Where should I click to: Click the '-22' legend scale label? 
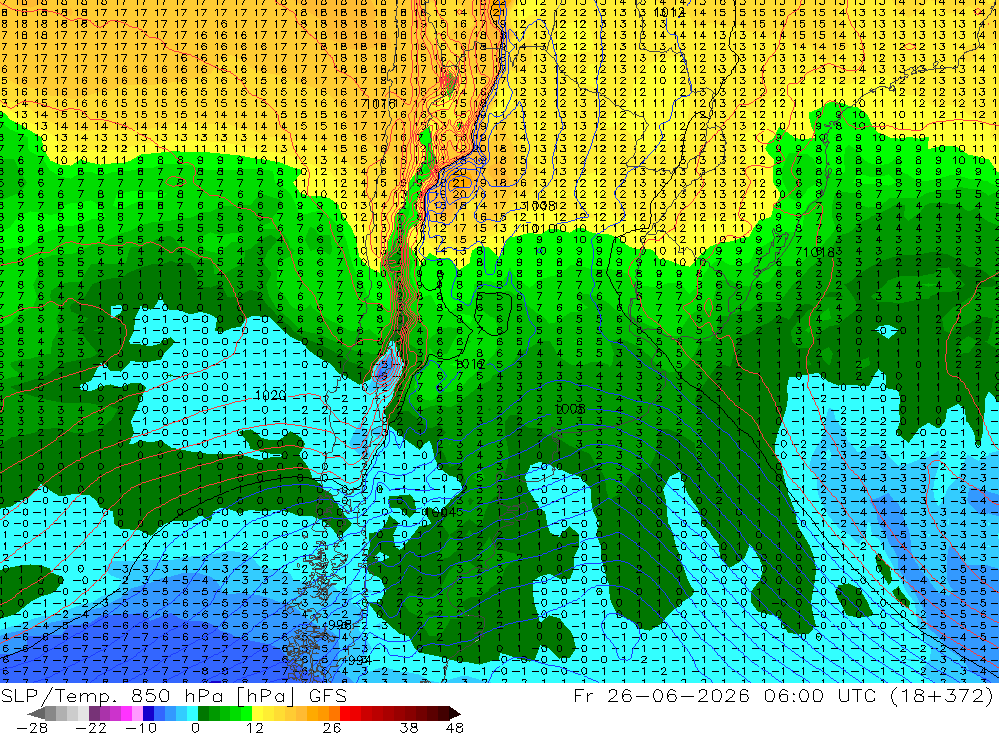pyautogui.click(x=91, y=728)
